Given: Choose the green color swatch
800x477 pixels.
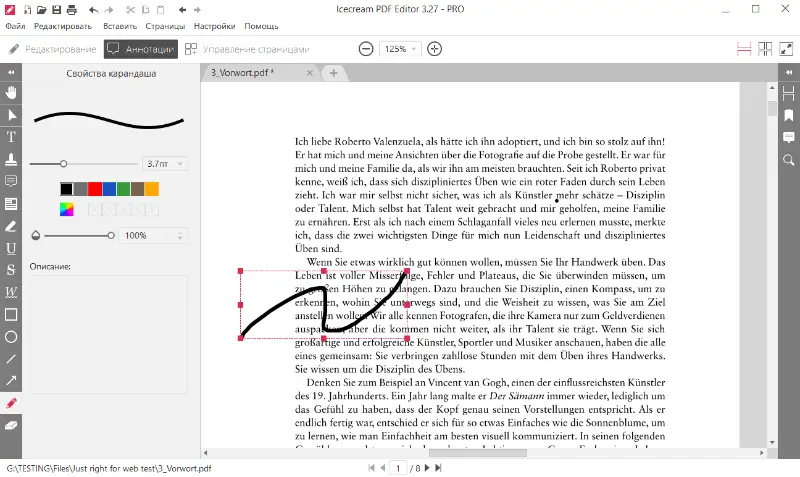Looking at the screenshot, I should tap(123, 189).
